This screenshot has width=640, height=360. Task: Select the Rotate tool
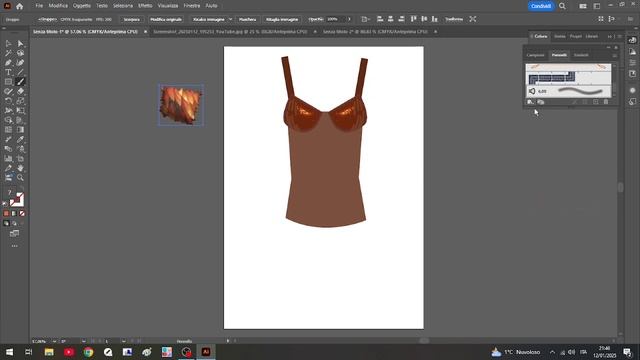(8, 101)
